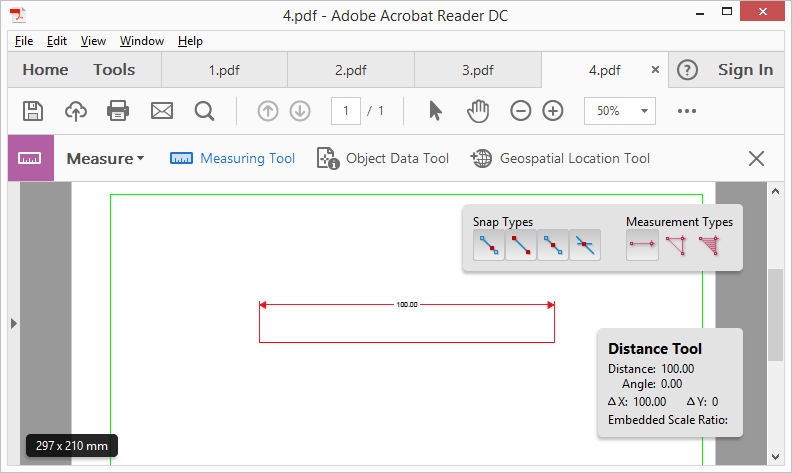Choose the Selection arrow tool
The height and width of the screenshot is (473, 792).
(x=435, y=111)
